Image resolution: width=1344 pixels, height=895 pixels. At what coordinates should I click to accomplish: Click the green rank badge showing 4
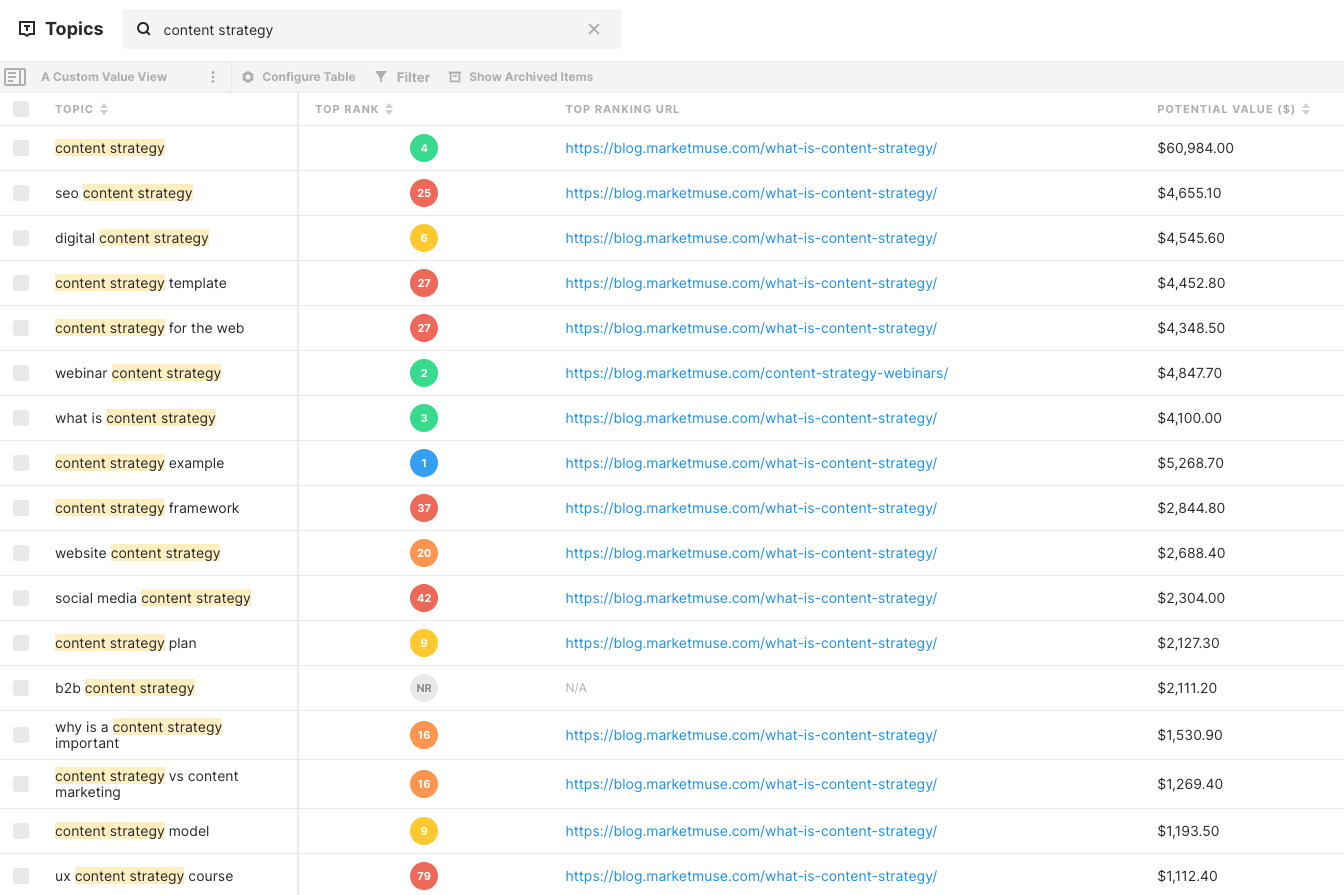(x=423, y=147)
